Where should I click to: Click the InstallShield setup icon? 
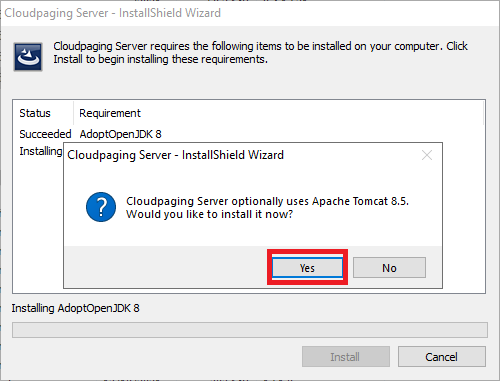pyautogui.click(x=28, y=57)
